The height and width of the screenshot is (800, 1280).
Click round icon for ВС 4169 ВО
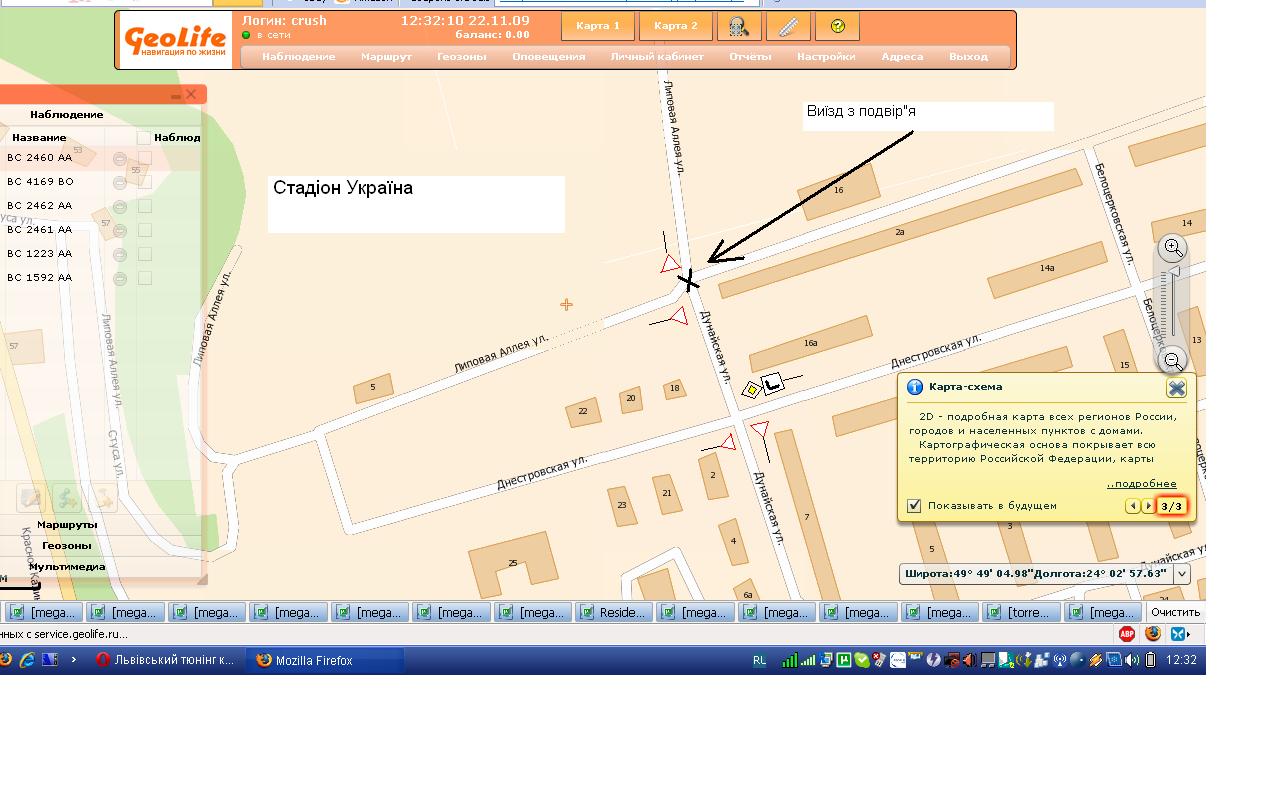point(120,182)
